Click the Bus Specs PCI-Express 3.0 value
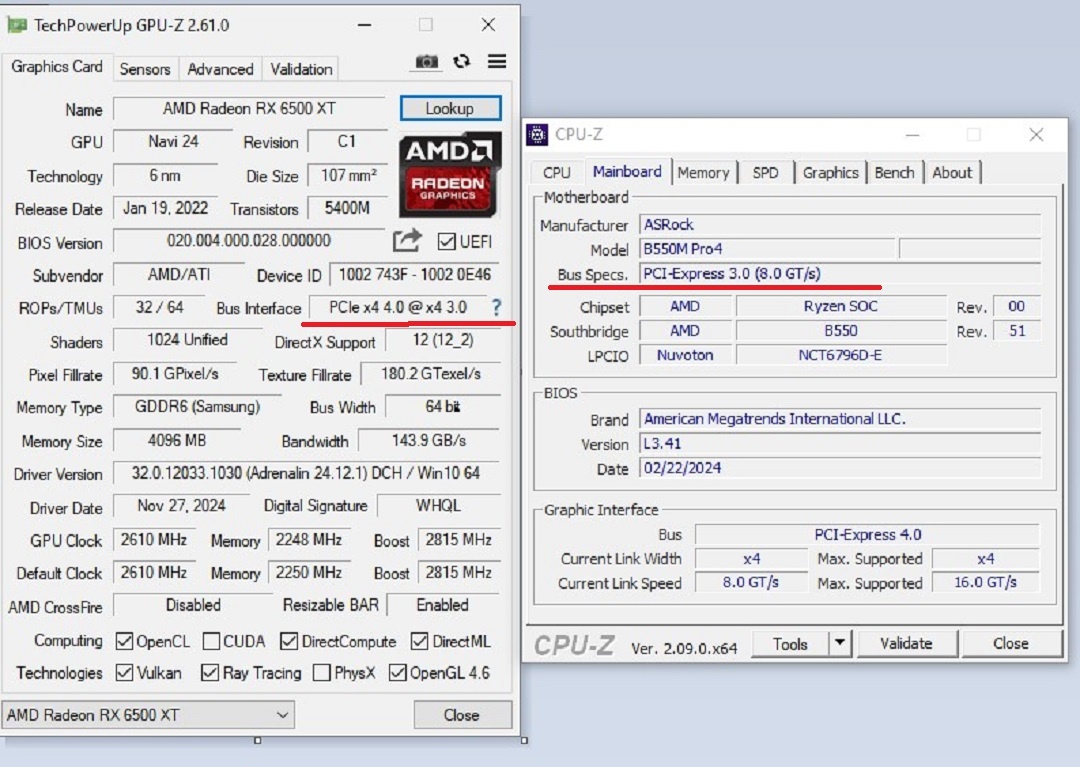 point(840,273)
